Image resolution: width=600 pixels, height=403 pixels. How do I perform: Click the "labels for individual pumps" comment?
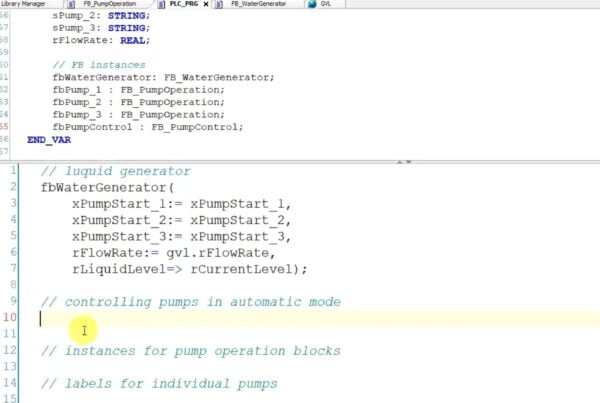158,383
